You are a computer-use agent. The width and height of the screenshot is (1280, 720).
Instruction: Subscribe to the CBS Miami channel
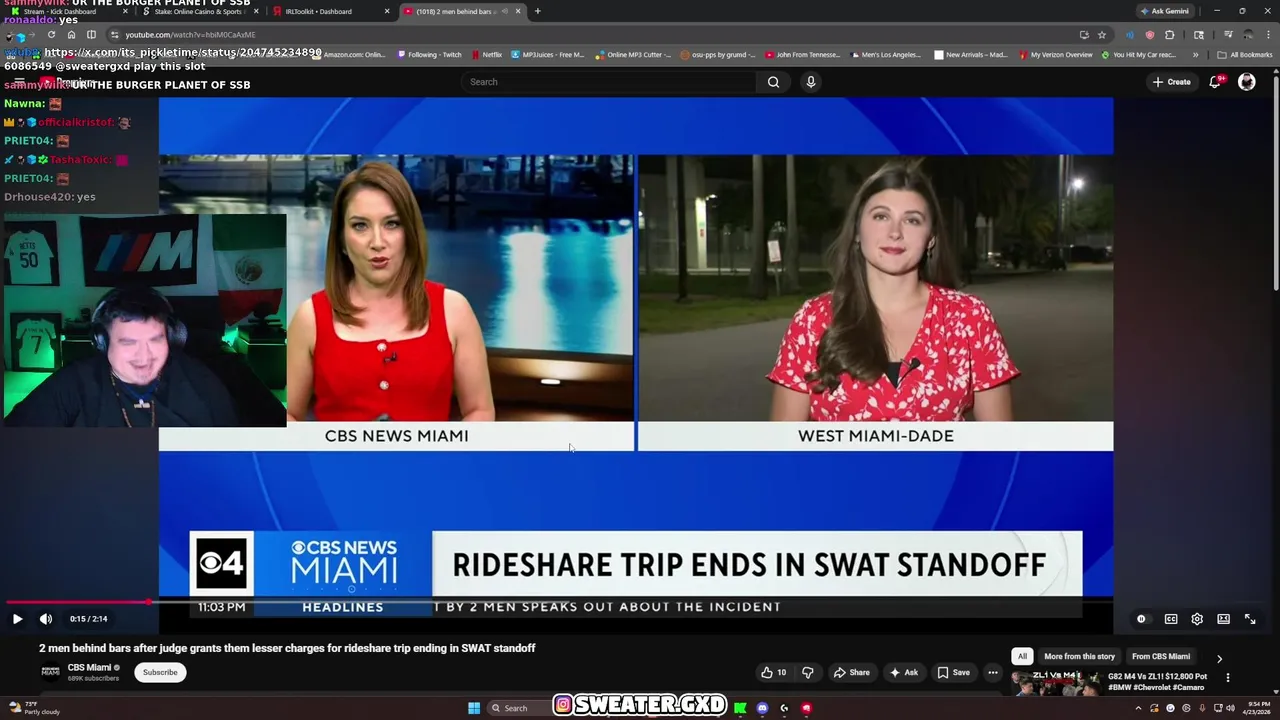coord(160,672)
